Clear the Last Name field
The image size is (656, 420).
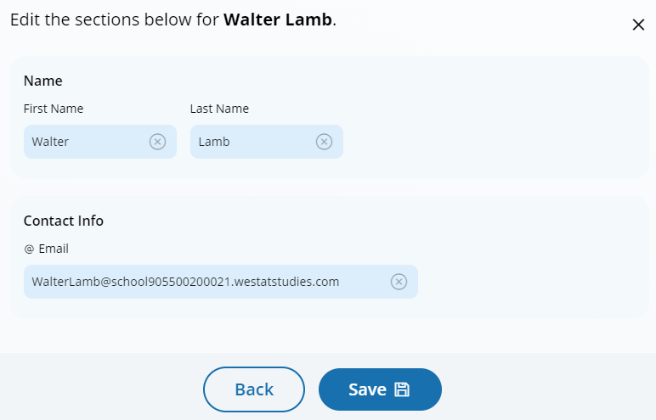pyautogui.click(x=324, y=142)
